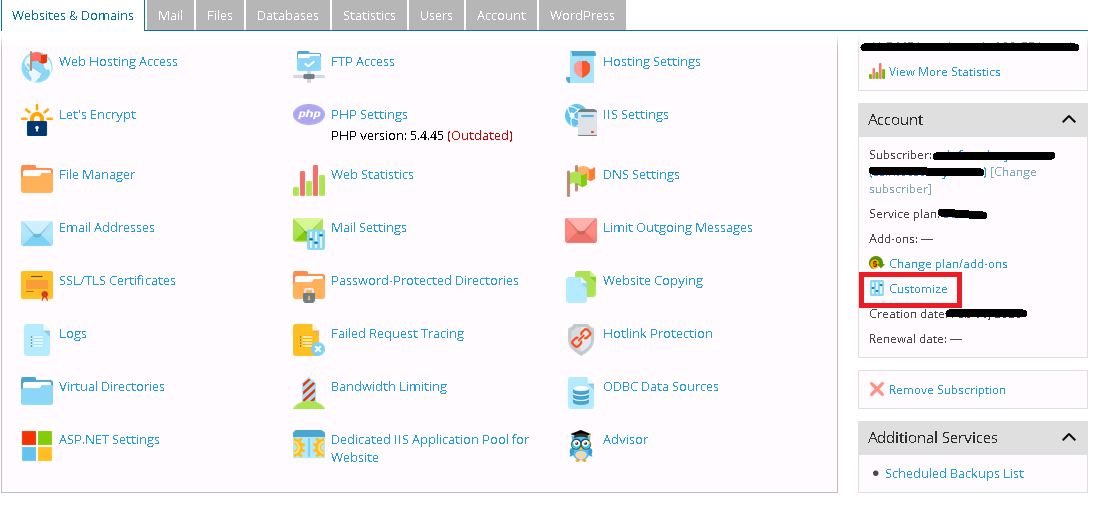Screen dimensions: 1105x523
Task: Collapse the Account panel chevron
Action: (1068, 119)
